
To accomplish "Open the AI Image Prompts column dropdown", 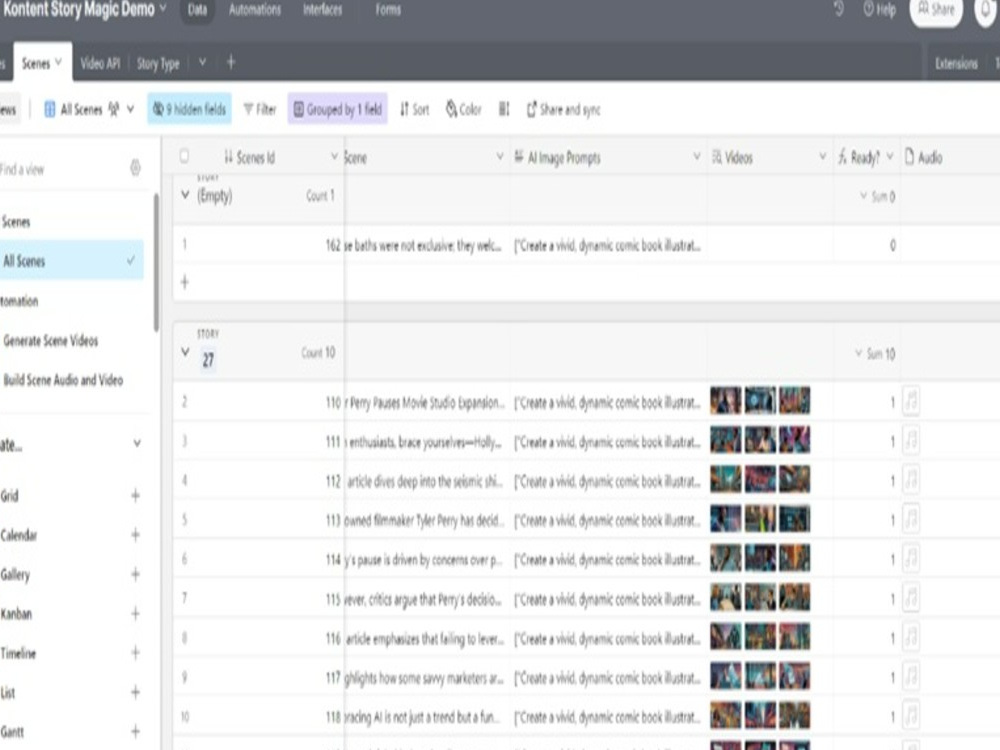I will pos(696,157).
